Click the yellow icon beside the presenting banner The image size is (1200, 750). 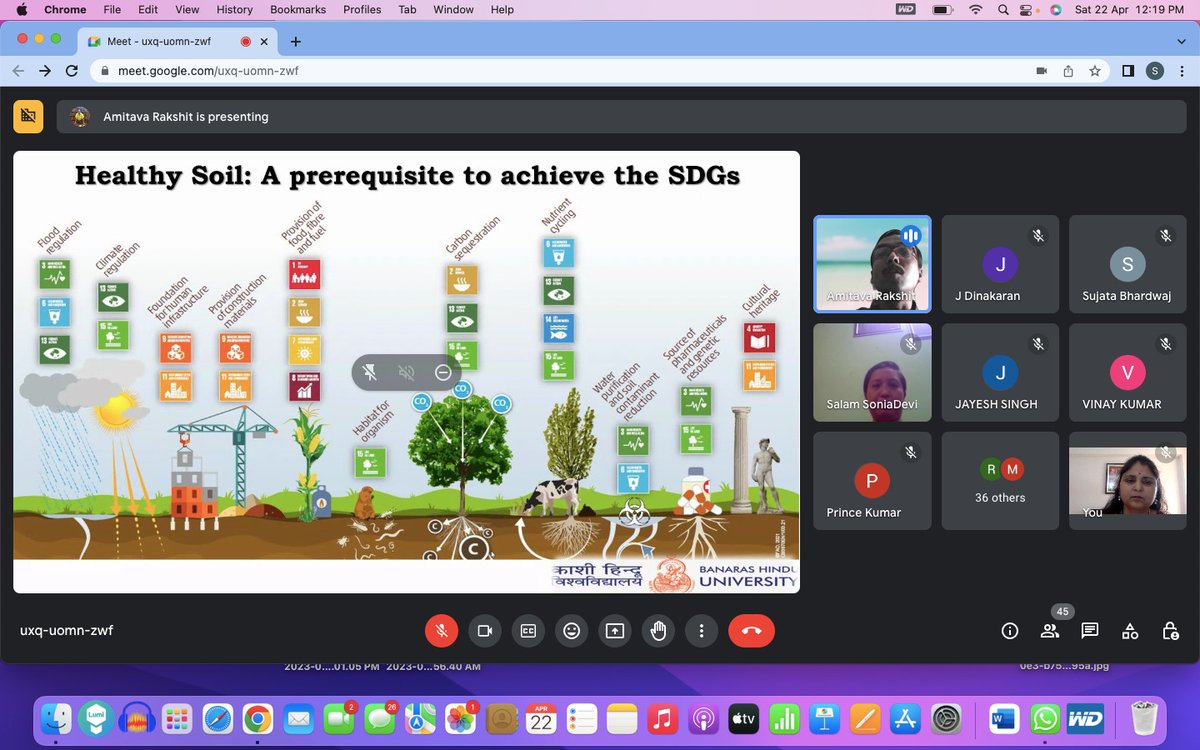(28, 117)
